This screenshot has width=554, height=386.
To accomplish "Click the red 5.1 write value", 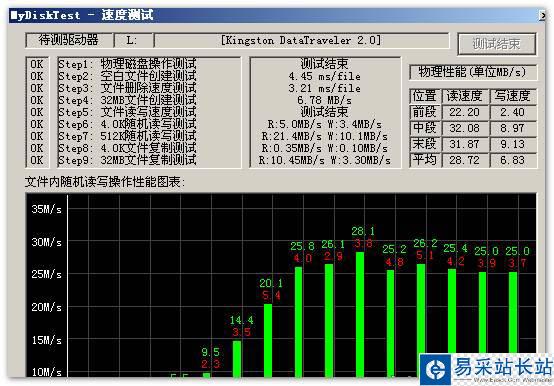I will [425, 255].
